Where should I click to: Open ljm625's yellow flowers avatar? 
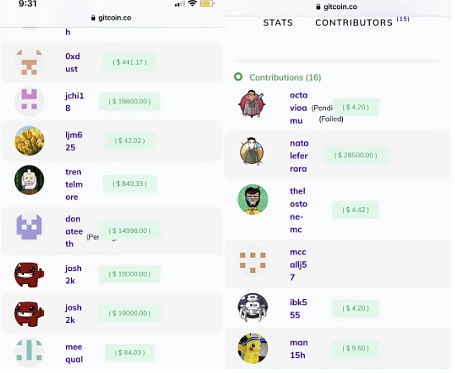pyautogui.click(x=29, y=141)
